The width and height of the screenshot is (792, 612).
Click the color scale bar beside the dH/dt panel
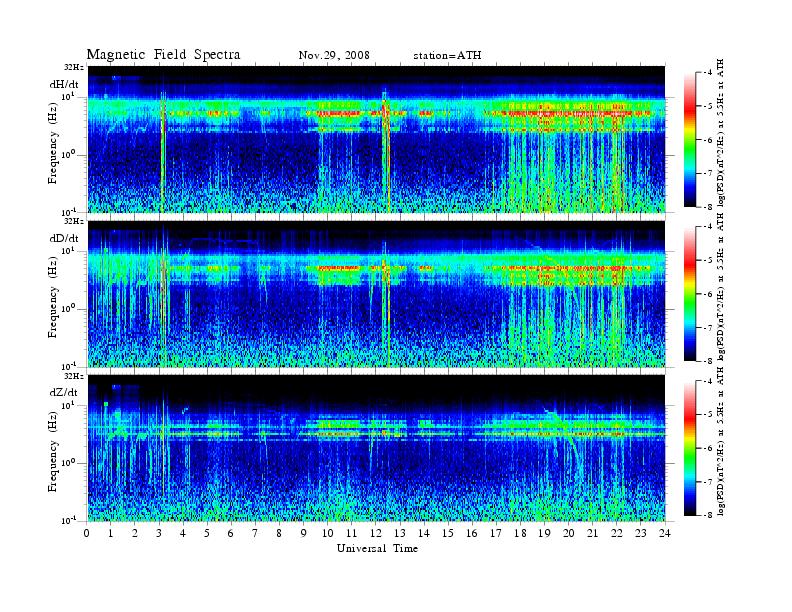pyautogui.click(x=689, y=140)
